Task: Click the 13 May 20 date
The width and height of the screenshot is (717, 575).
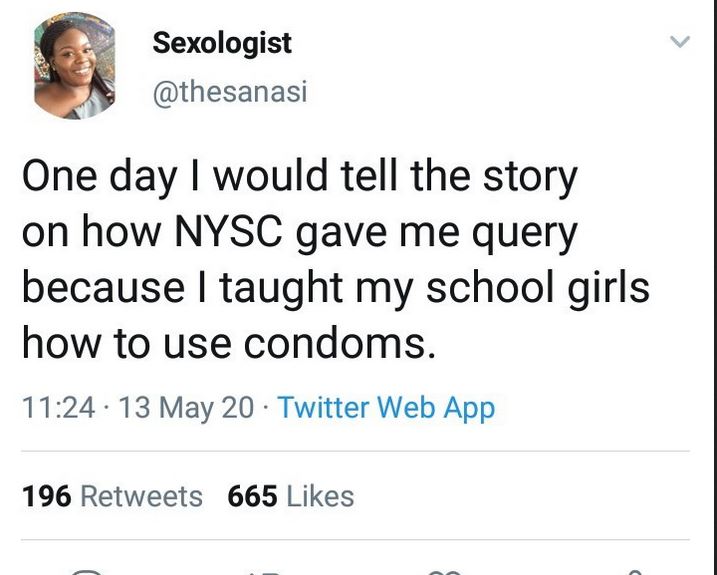Action: pos(188,408)
